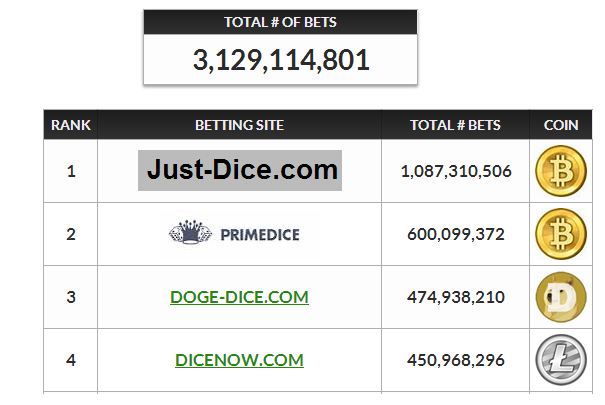The width and height of the screenshot is (605, 405).
Task: Click rank number 1 cell
Action: pos(71,171)
